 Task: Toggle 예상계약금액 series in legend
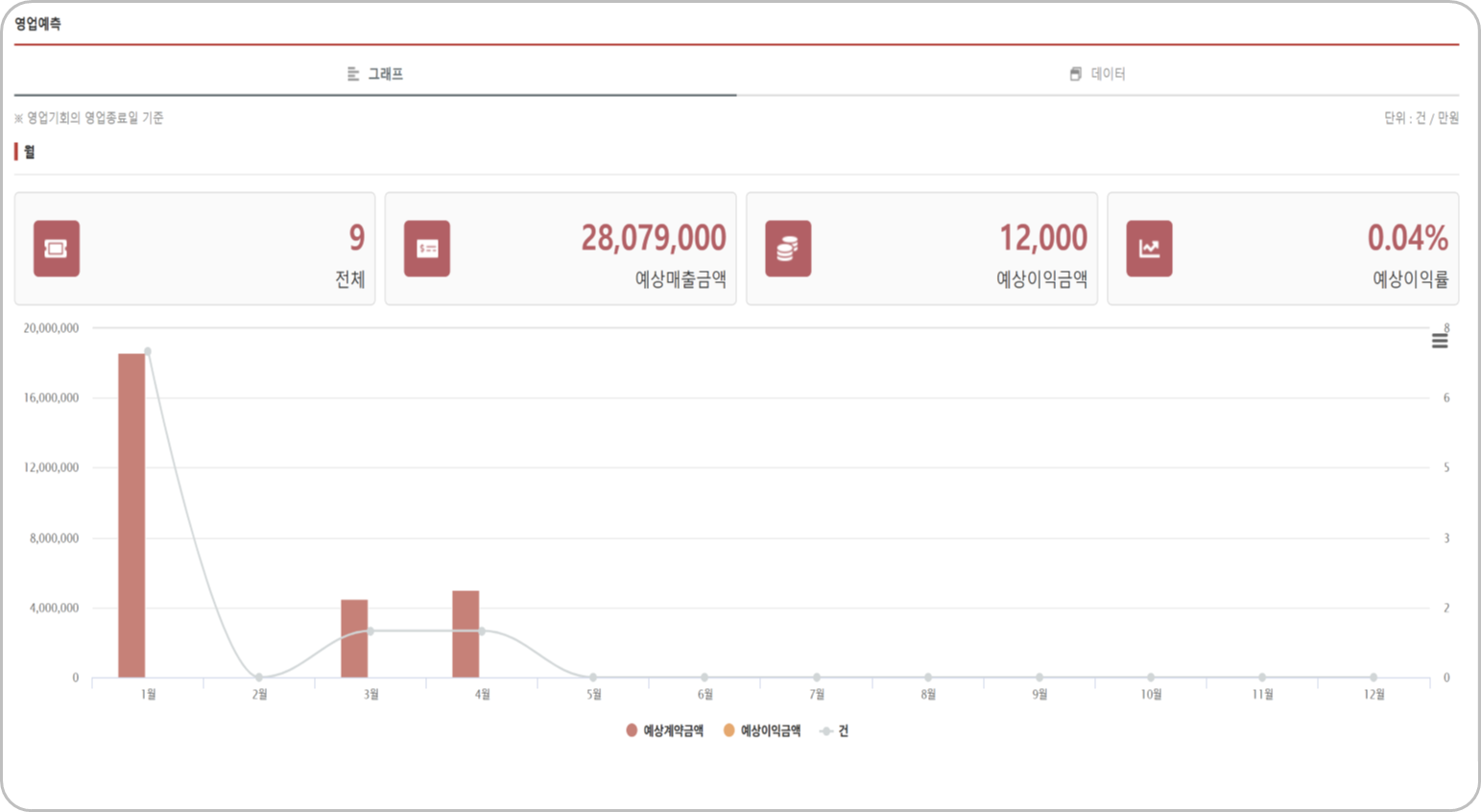tap(664, 731)
